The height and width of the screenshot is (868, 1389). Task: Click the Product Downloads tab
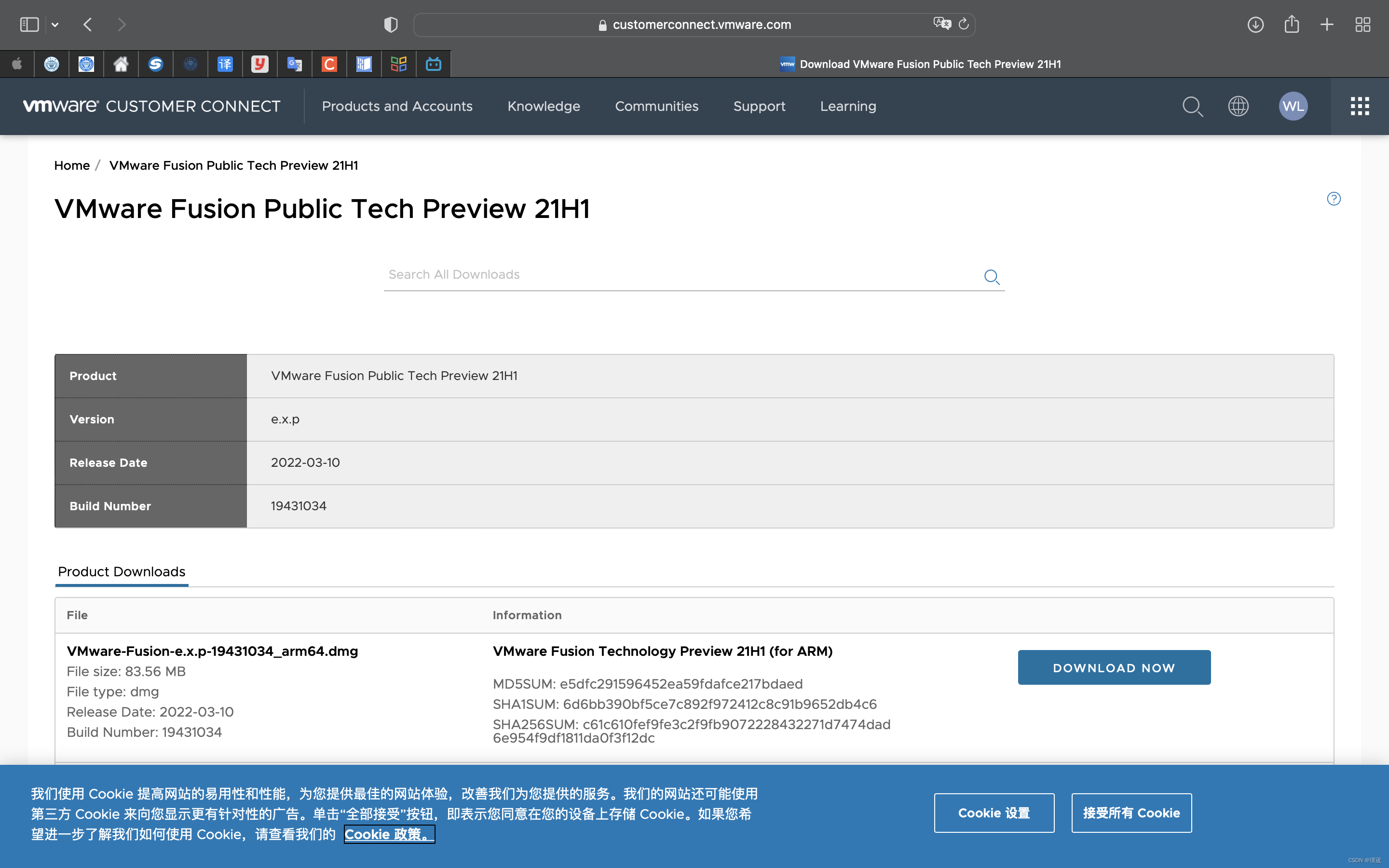pyautogui.click(x=120, y=571)
